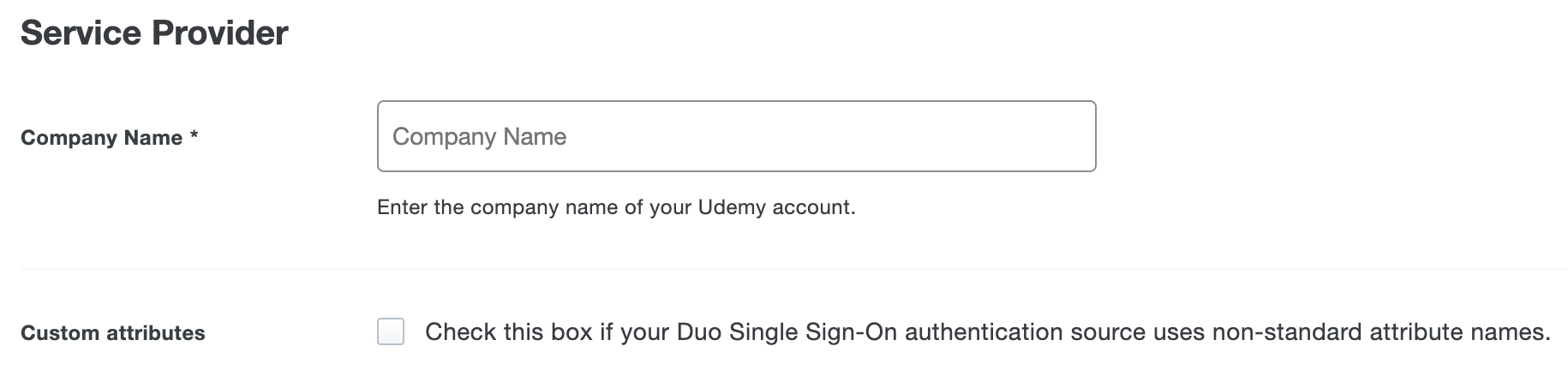Viewport: 1568px width, 370px height.
Task: Click the required asterisk beside Company Name
Action: point(195,136)
